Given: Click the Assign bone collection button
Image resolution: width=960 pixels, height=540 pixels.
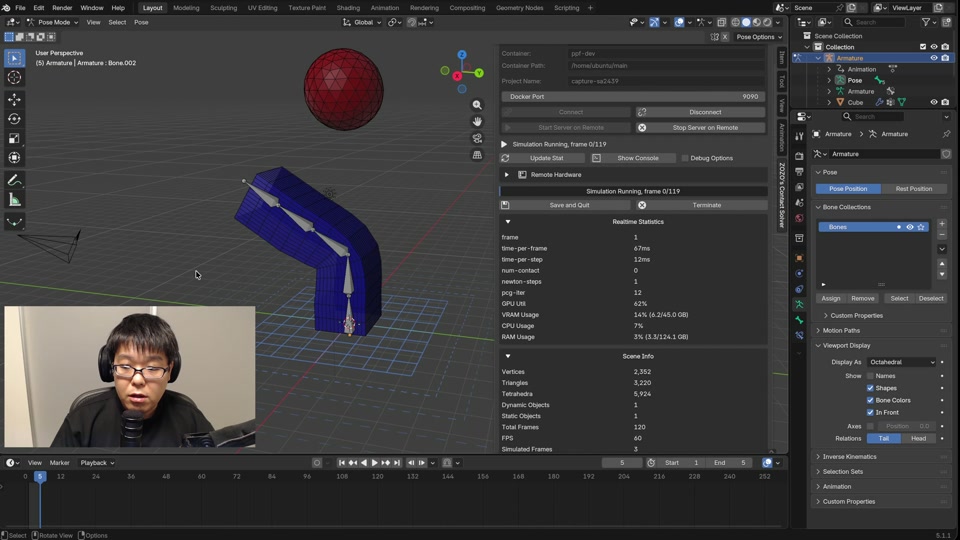Looking at the screenshot, I should pyautogui.click(x=830, y=298).
